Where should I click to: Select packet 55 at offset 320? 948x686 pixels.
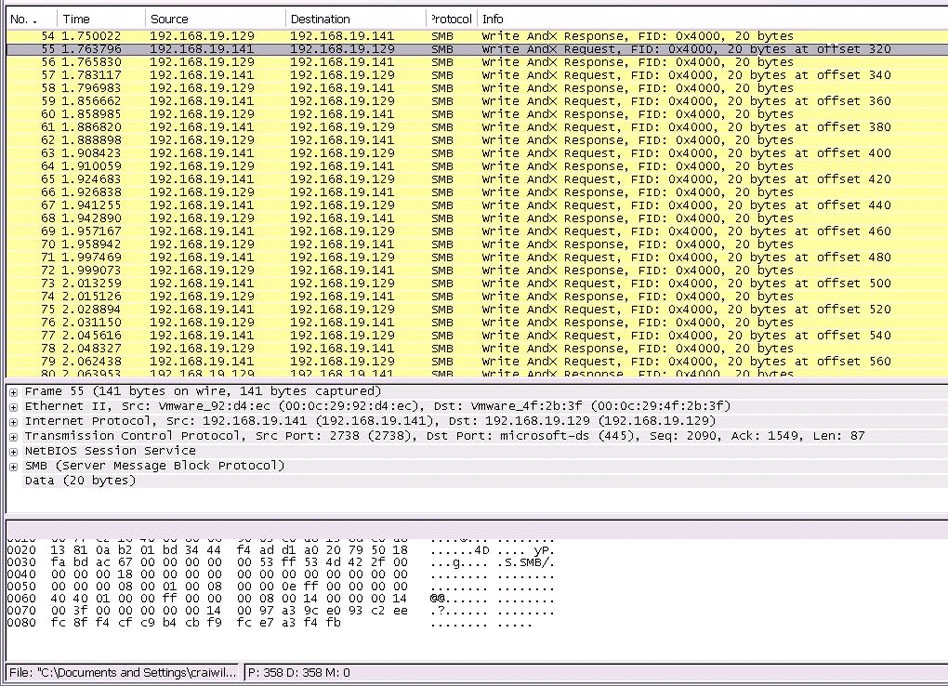tap(477, 49)
